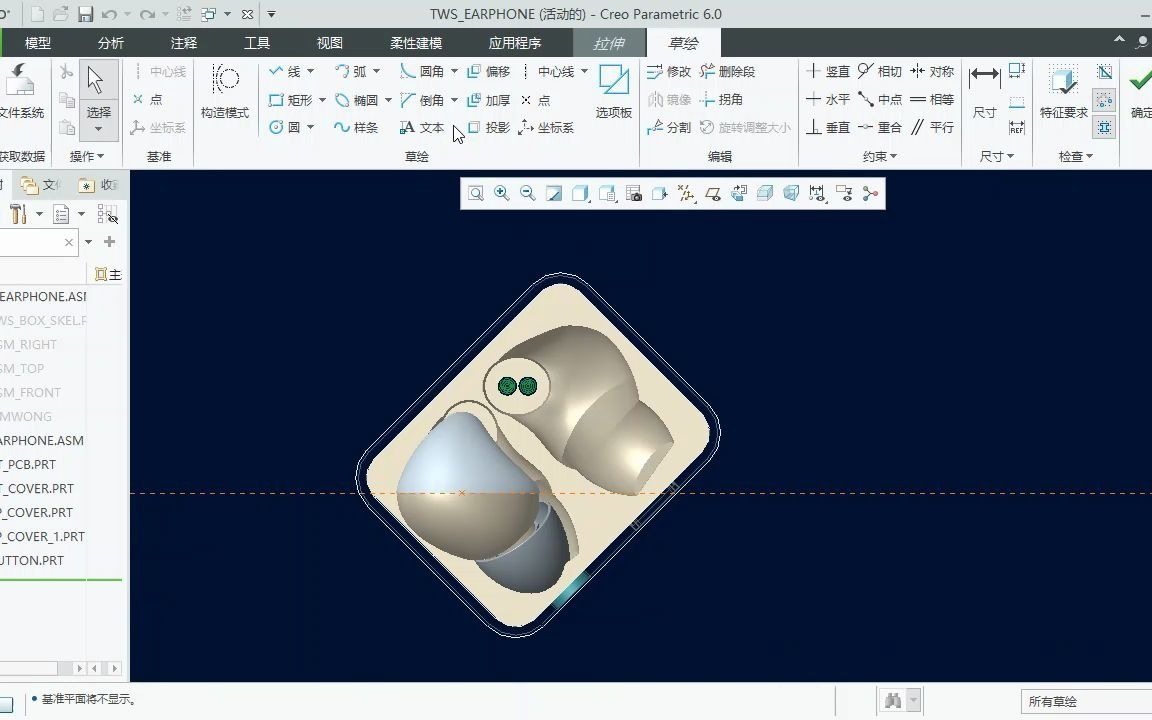The width and height of the screenshot is (1152, 720).
Task: Open the 弧 (Arc) dropdown arrow
Action: [376, 71]
